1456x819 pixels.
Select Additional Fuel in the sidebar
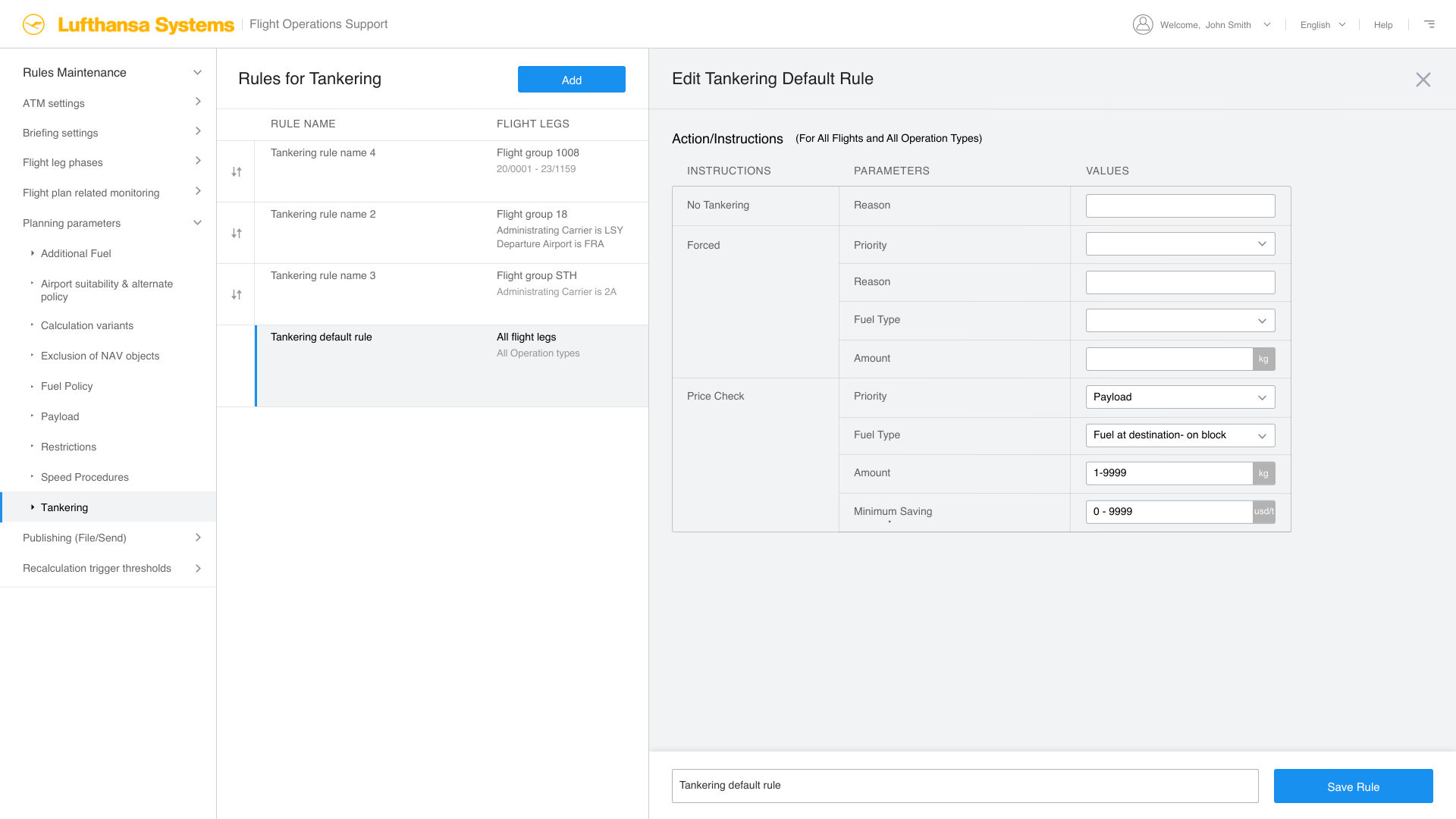(x=76, y=253)
